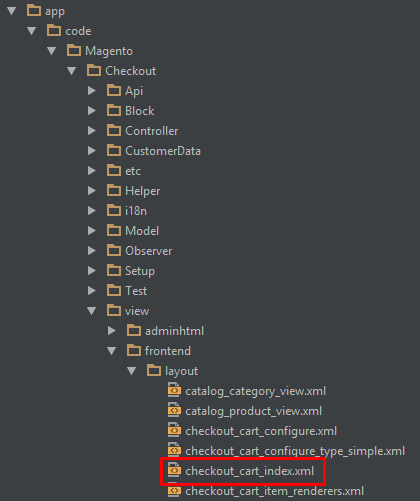The width and height of the screenshot is (420, 501).
Task: Select the Observer folder label
Action: coord(149,251)
